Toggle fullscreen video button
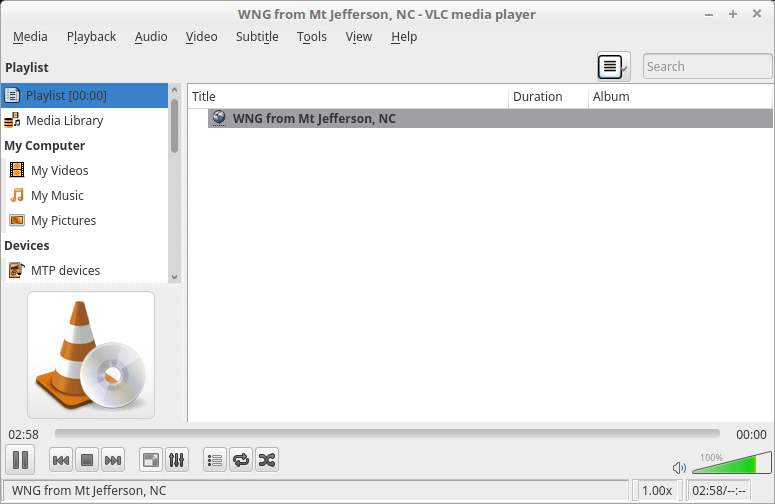 pyautogui.click(x=151, y=461)
